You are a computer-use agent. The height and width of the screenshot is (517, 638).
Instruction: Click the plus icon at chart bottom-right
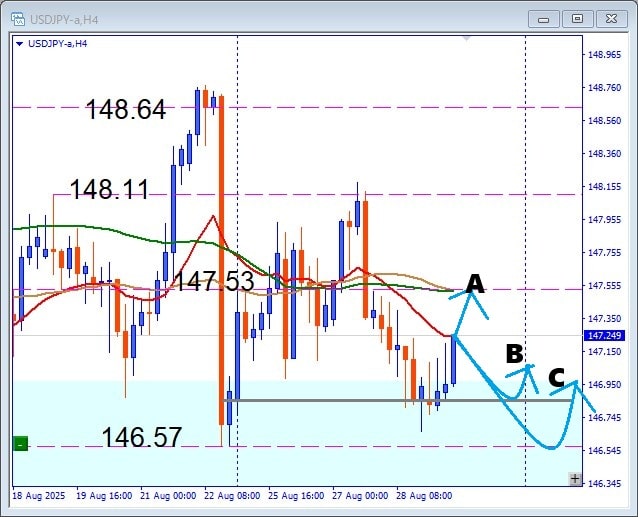(575, 479)
